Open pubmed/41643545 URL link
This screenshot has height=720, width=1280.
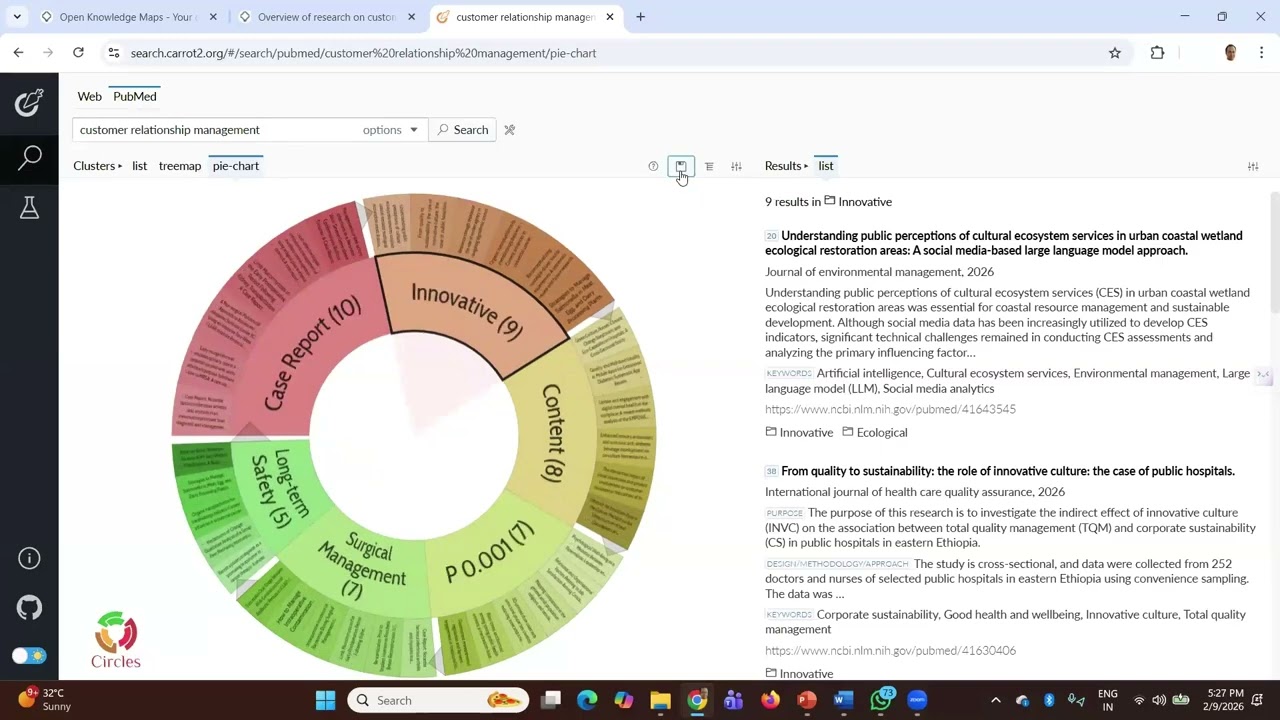coord(890,410)
